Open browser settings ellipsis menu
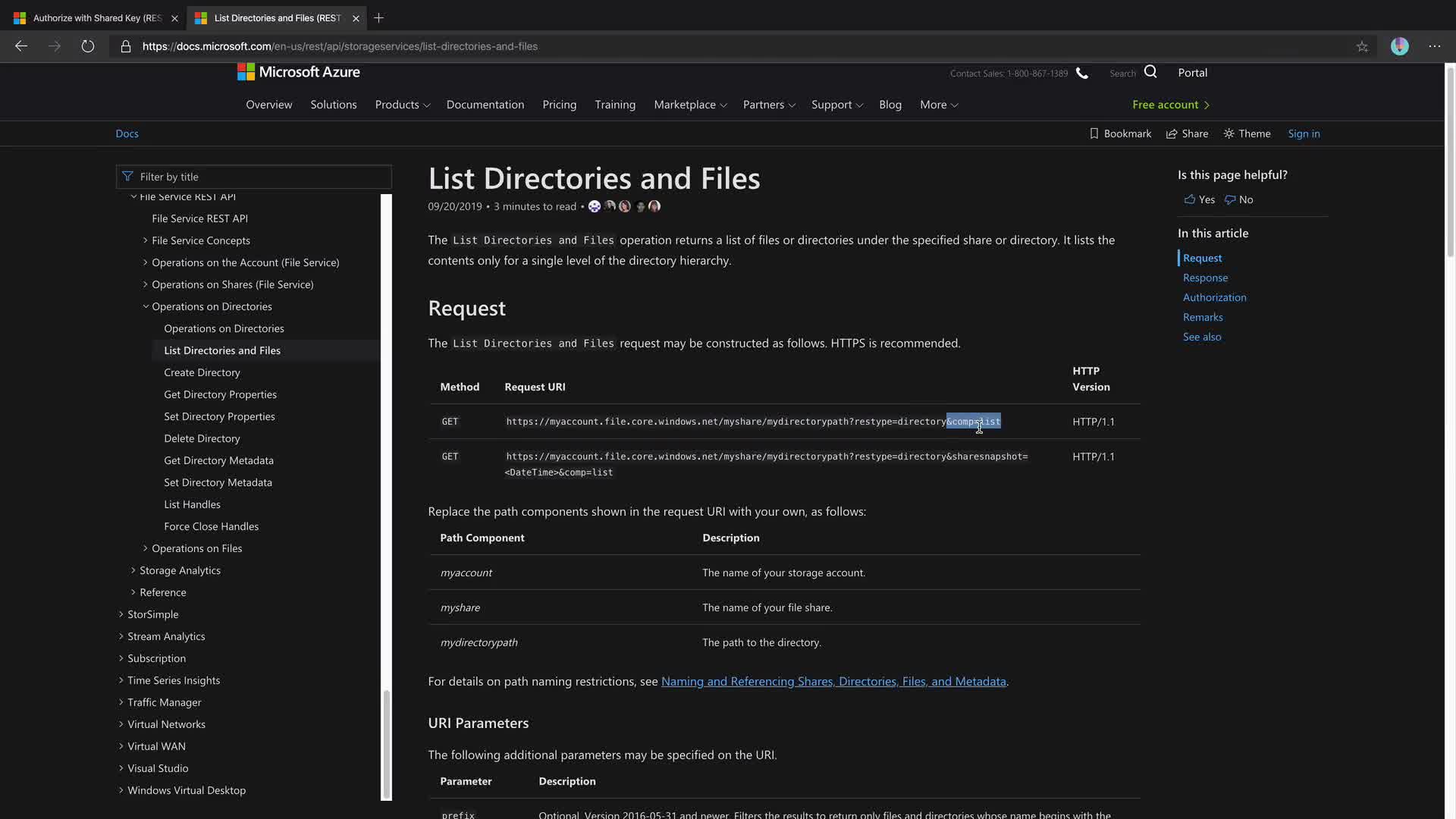Image resolution: width=1456 pixels, height=819 pixels. pyautogui.click(x=1434, y=46)
